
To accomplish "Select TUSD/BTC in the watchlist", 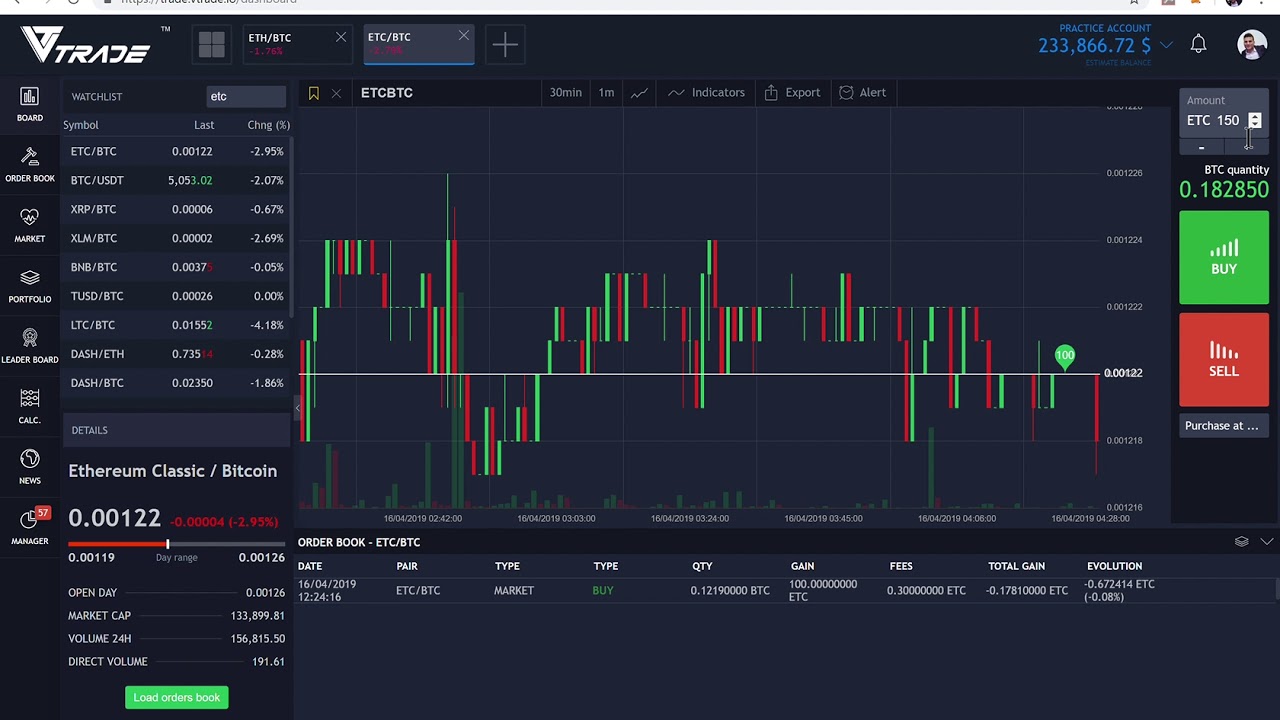I will tap(176, 297).
